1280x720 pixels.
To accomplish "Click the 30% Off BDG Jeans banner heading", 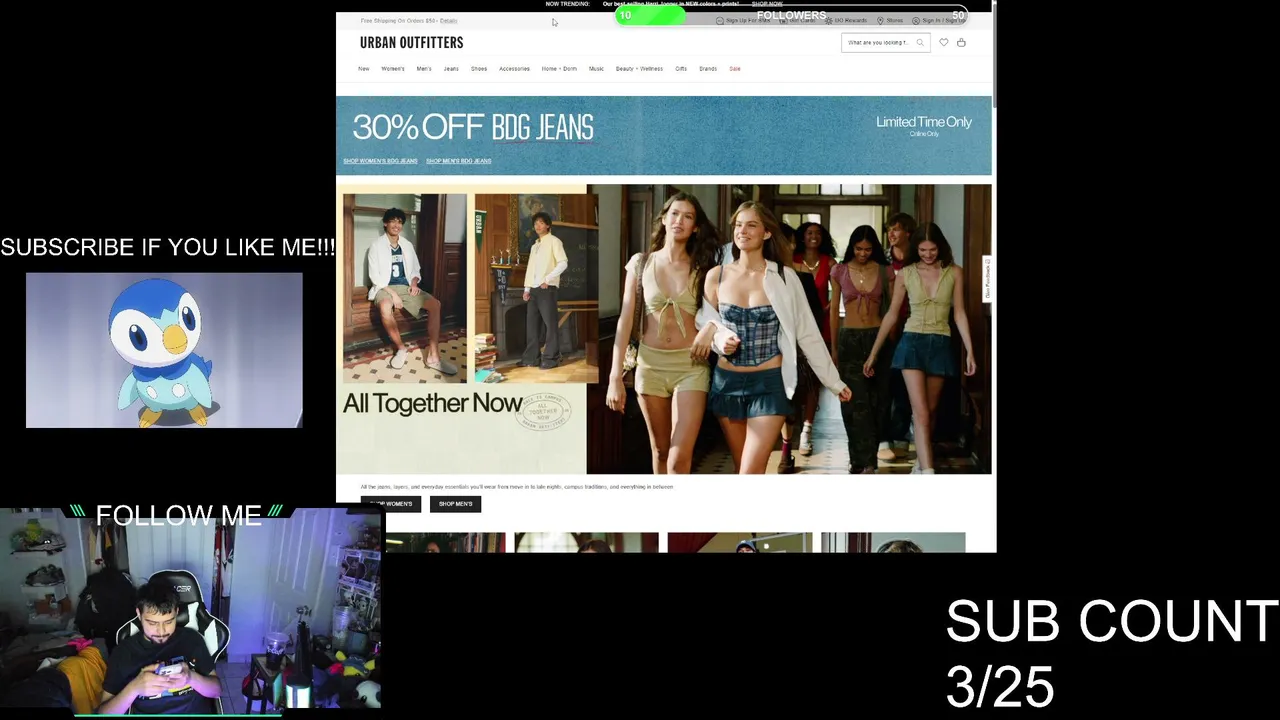I will [x=473, y=127].
